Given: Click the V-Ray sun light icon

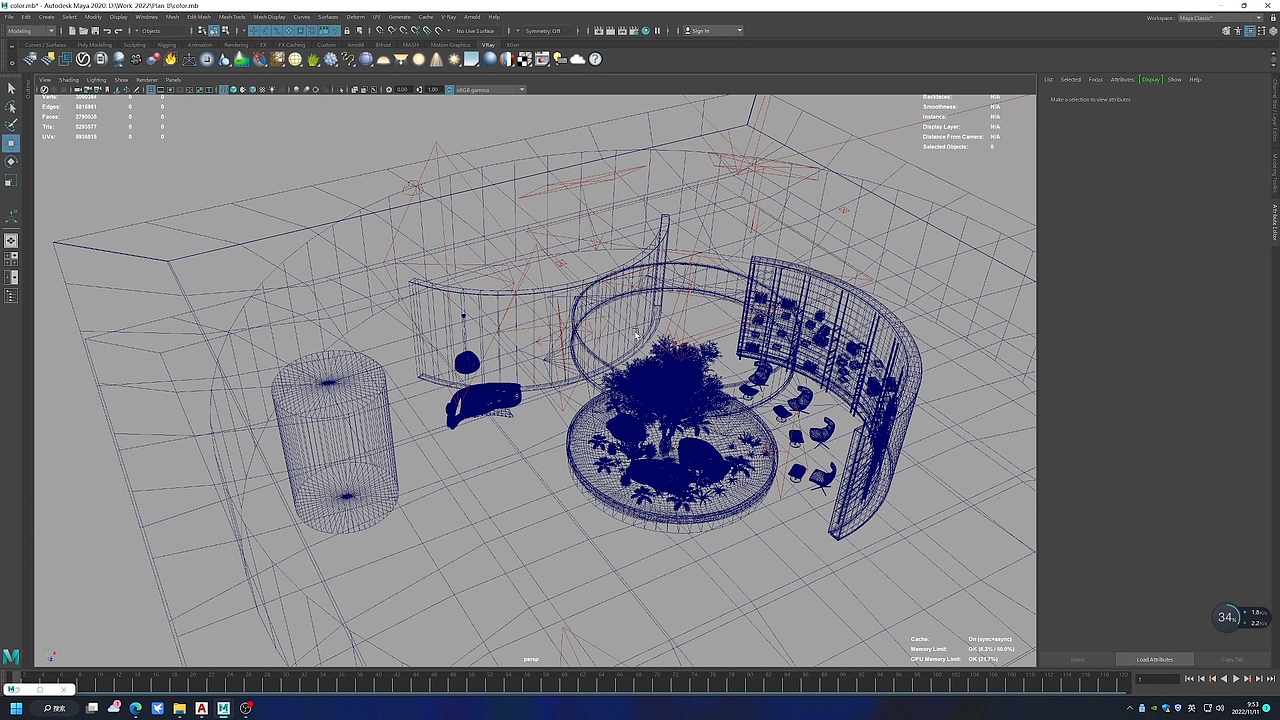Looking at the screenshot, I should 454,59.
